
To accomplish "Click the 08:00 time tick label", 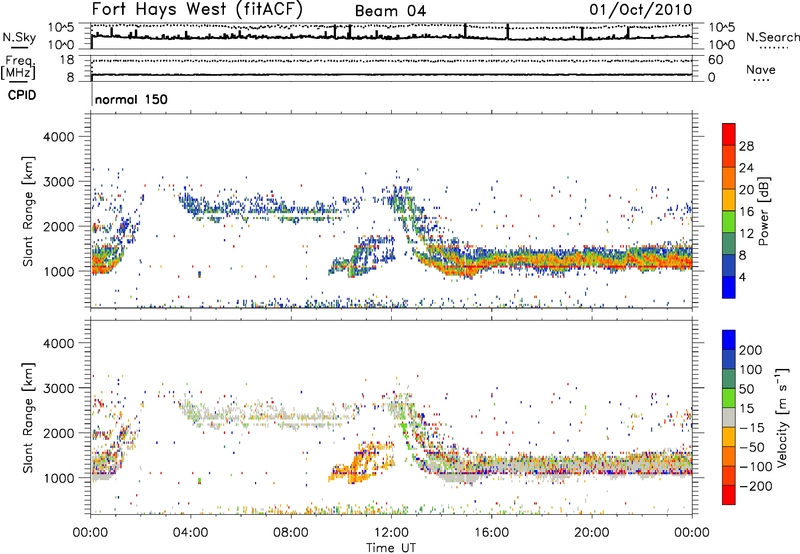I will pos(291,533).
